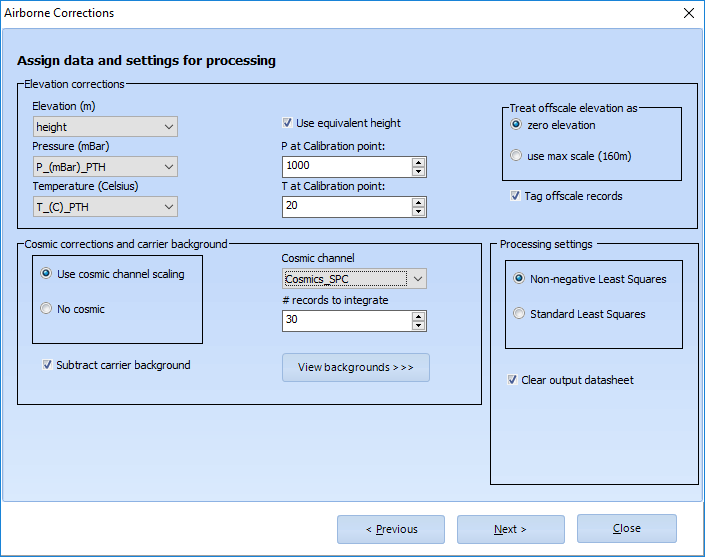Toggle the Use equivalent height checkbox
Viewport: 705px width, 557px height.
tap(289, 123)
